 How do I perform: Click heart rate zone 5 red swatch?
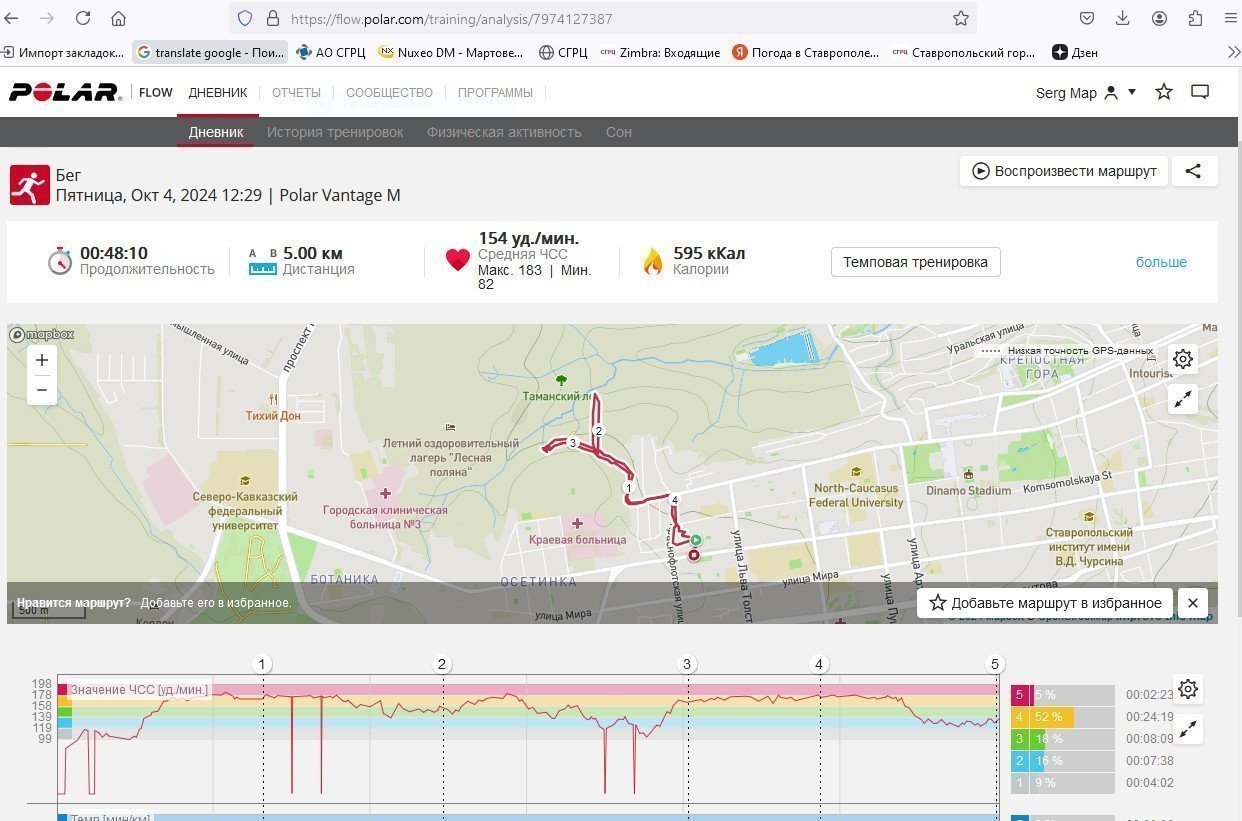pyautogui.click(x=1020, y=695)
